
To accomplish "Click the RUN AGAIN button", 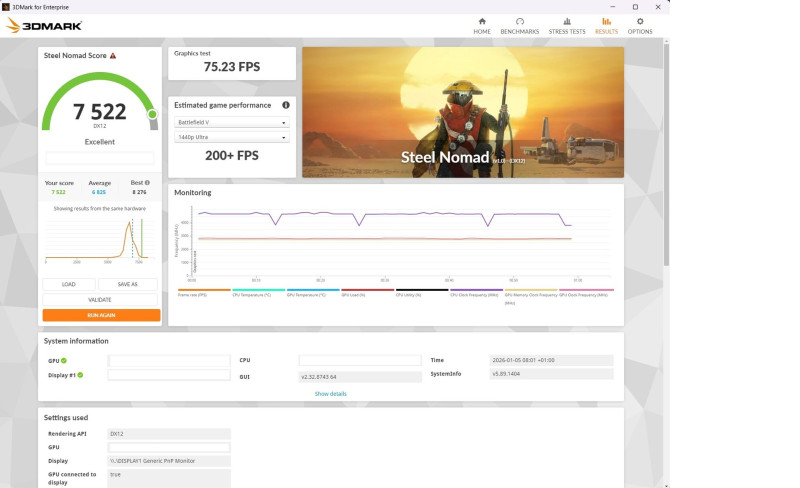I will point(101,315).
